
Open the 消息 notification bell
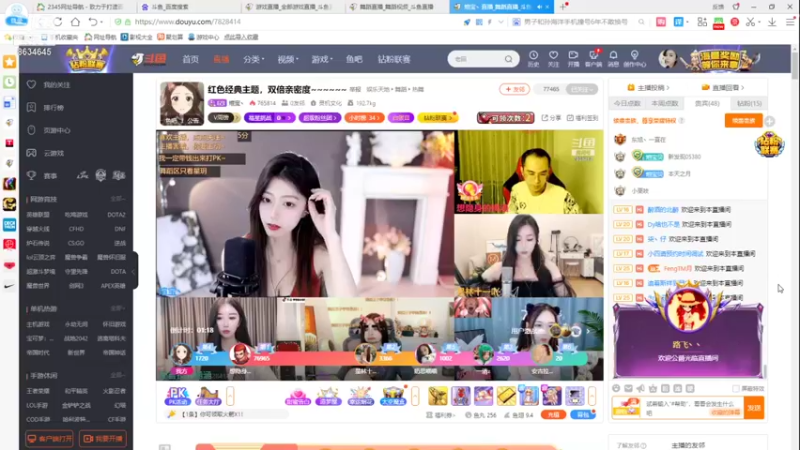coord(613,59)
